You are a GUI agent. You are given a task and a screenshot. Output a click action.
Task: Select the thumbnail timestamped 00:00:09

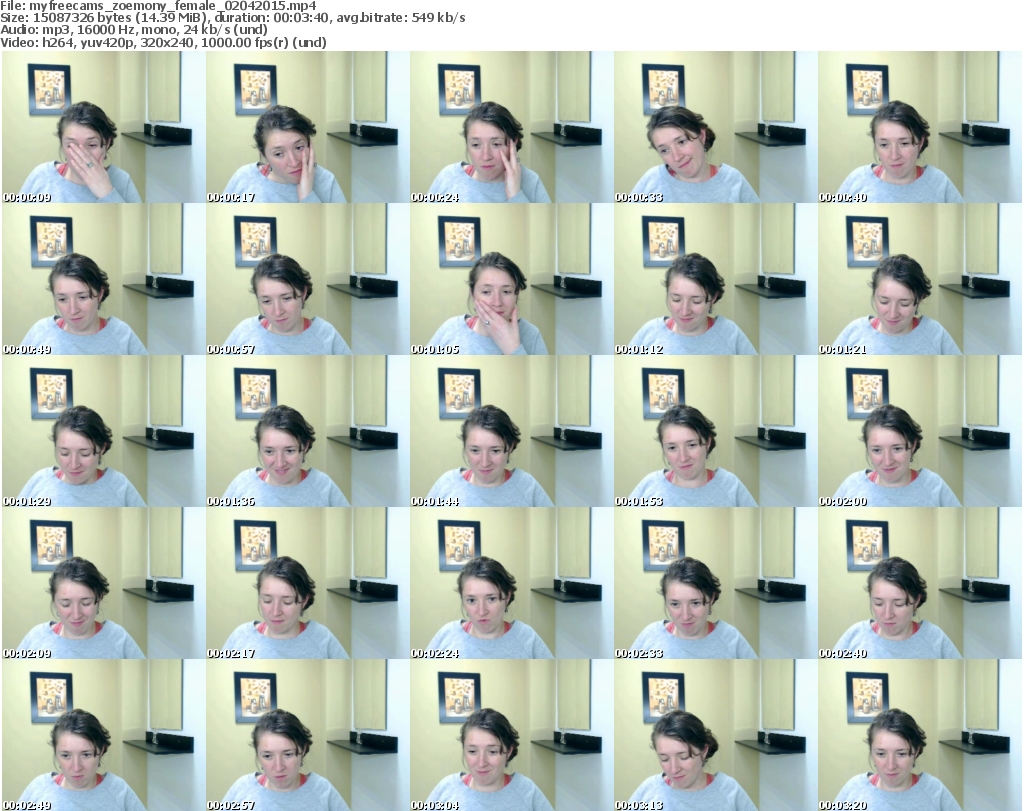[103, 127]
